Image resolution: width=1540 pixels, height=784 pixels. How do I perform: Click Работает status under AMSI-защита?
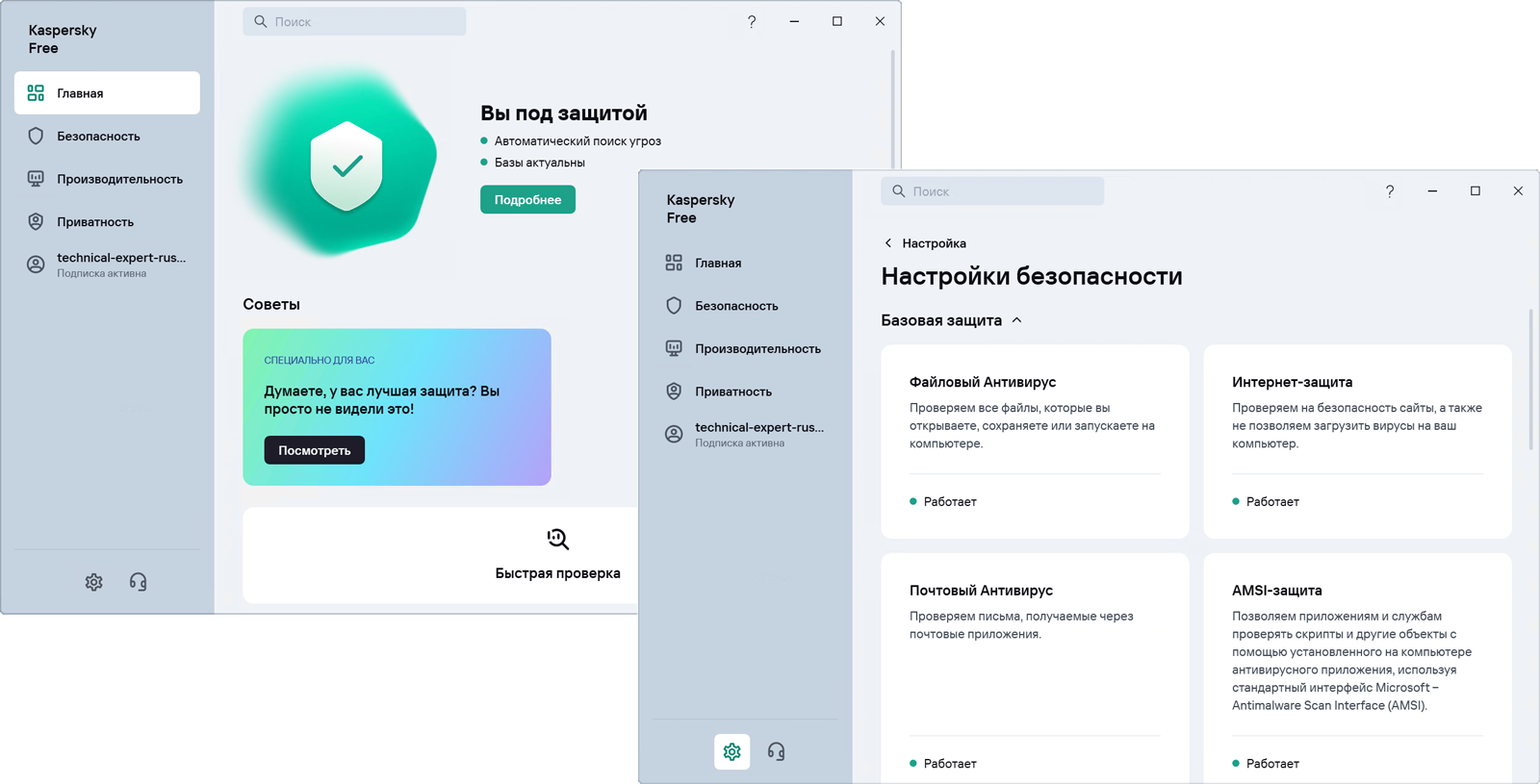coord(1266,763)
